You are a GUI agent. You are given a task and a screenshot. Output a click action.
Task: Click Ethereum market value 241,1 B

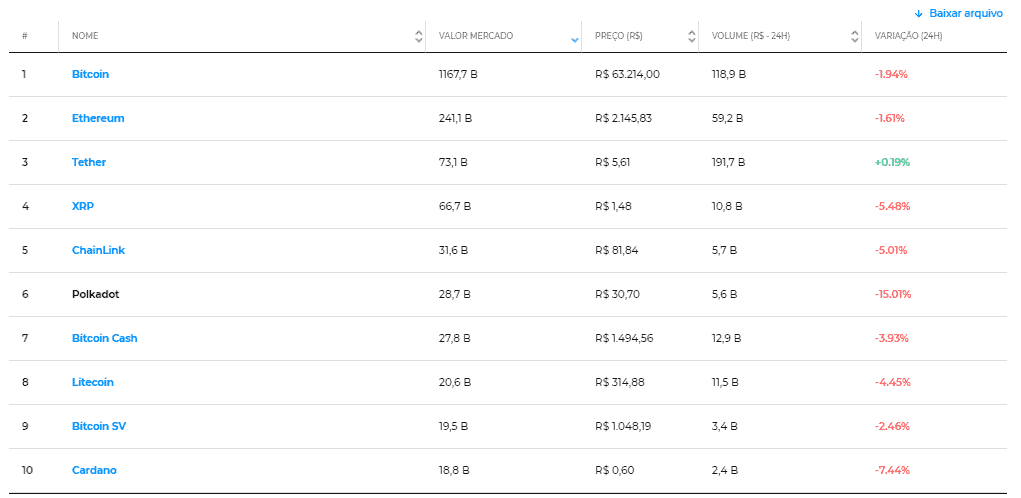coord(455,118)
